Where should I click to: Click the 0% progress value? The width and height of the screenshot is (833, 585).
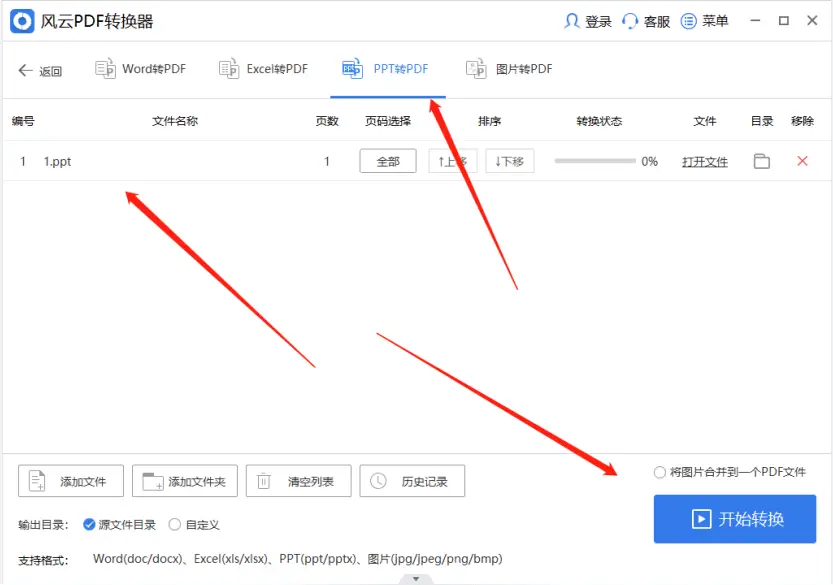[649, 162]
